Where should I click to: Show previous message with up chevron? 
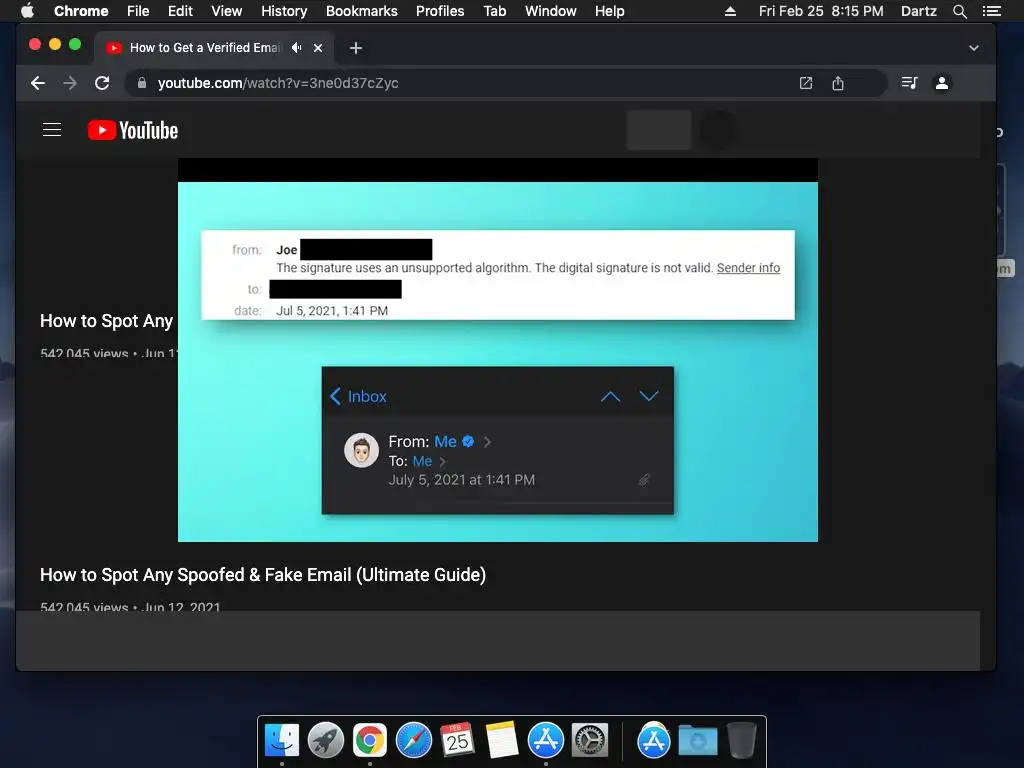click(x=611, y=396)
